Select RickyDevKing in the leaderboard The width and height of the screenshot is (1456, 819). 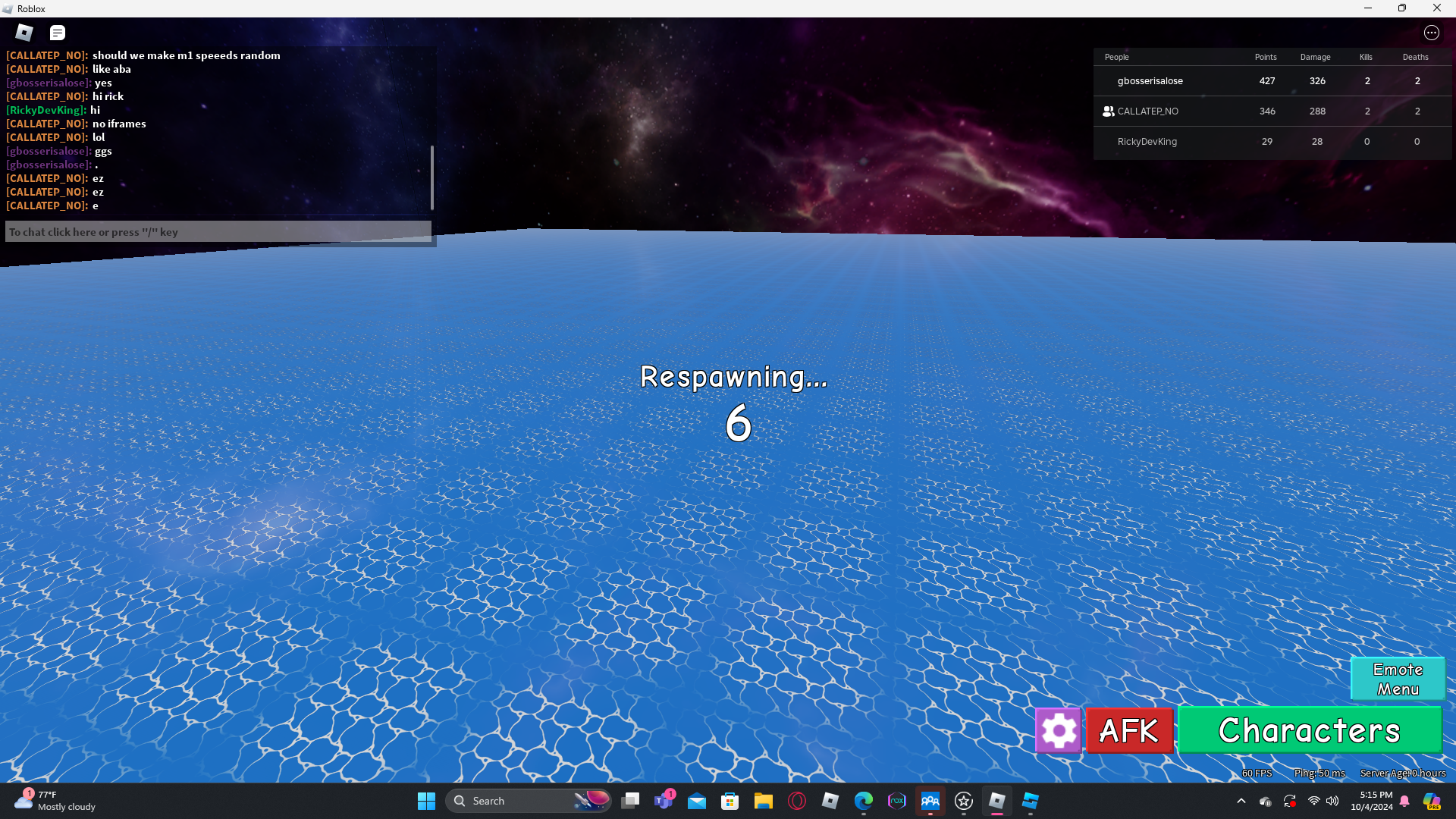point(1147,142)
